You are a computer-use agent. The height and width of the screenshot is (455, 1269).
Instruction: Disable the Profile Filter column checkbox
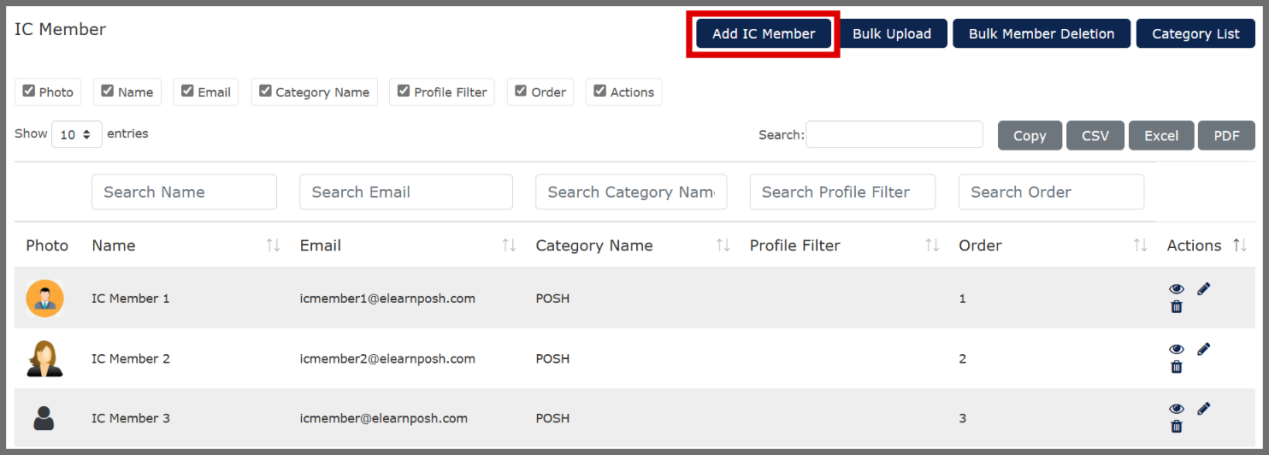coord(403,91)
